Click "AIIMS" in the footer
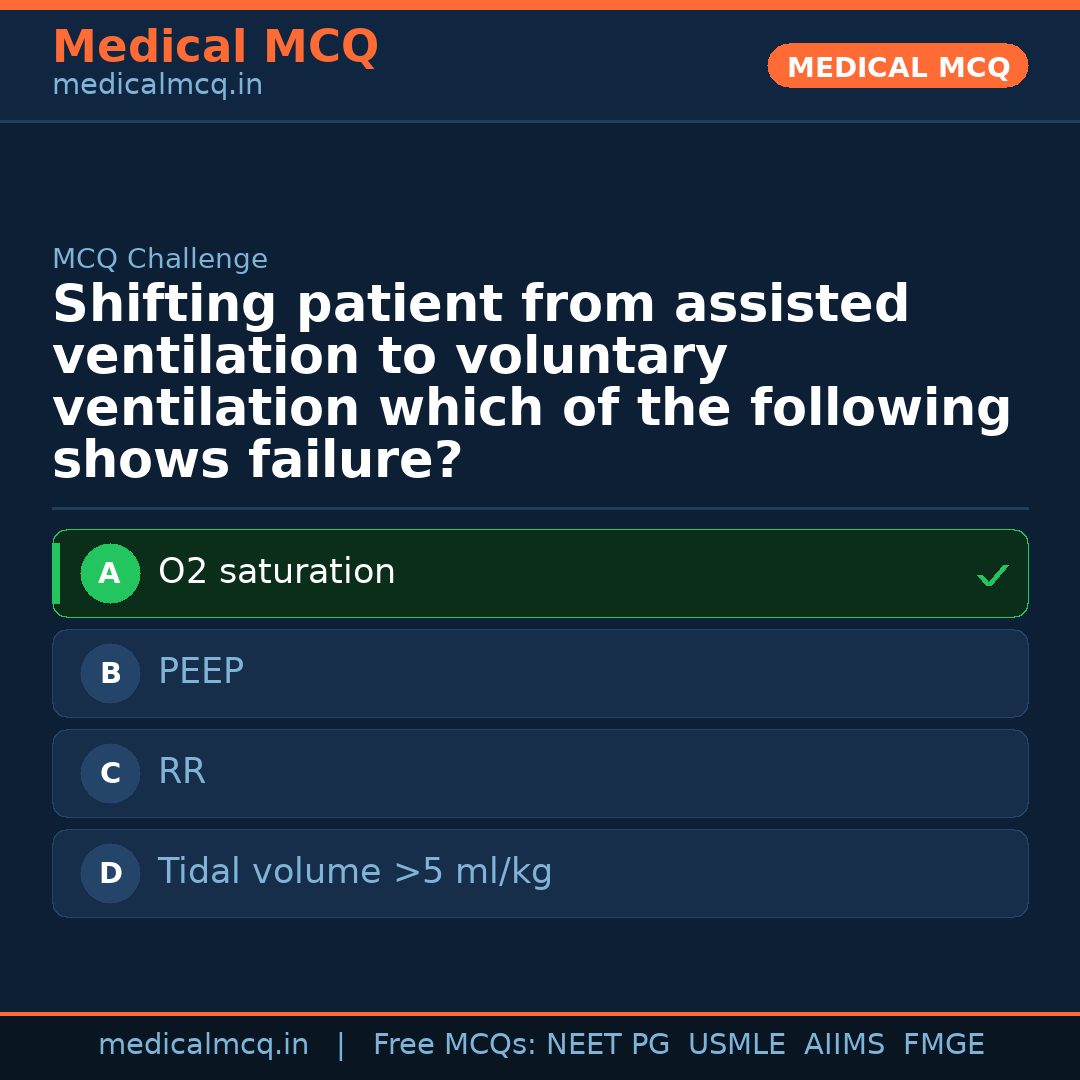This screenshot has height=1080, width=1080. pyautogui.click(x=844, y=1045)
